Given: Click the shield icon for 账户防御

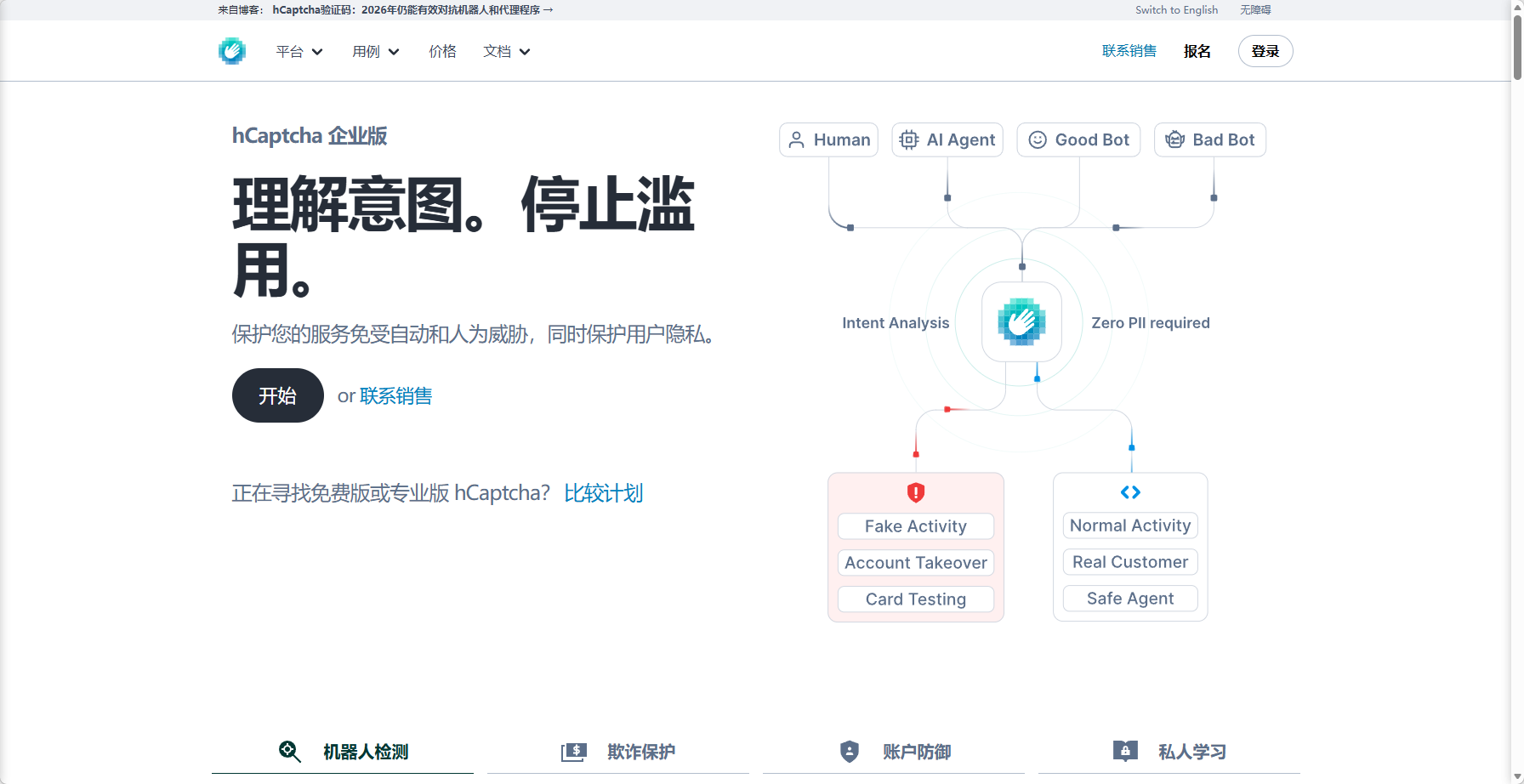Looking at the screenshot, I should click(850, 752).
